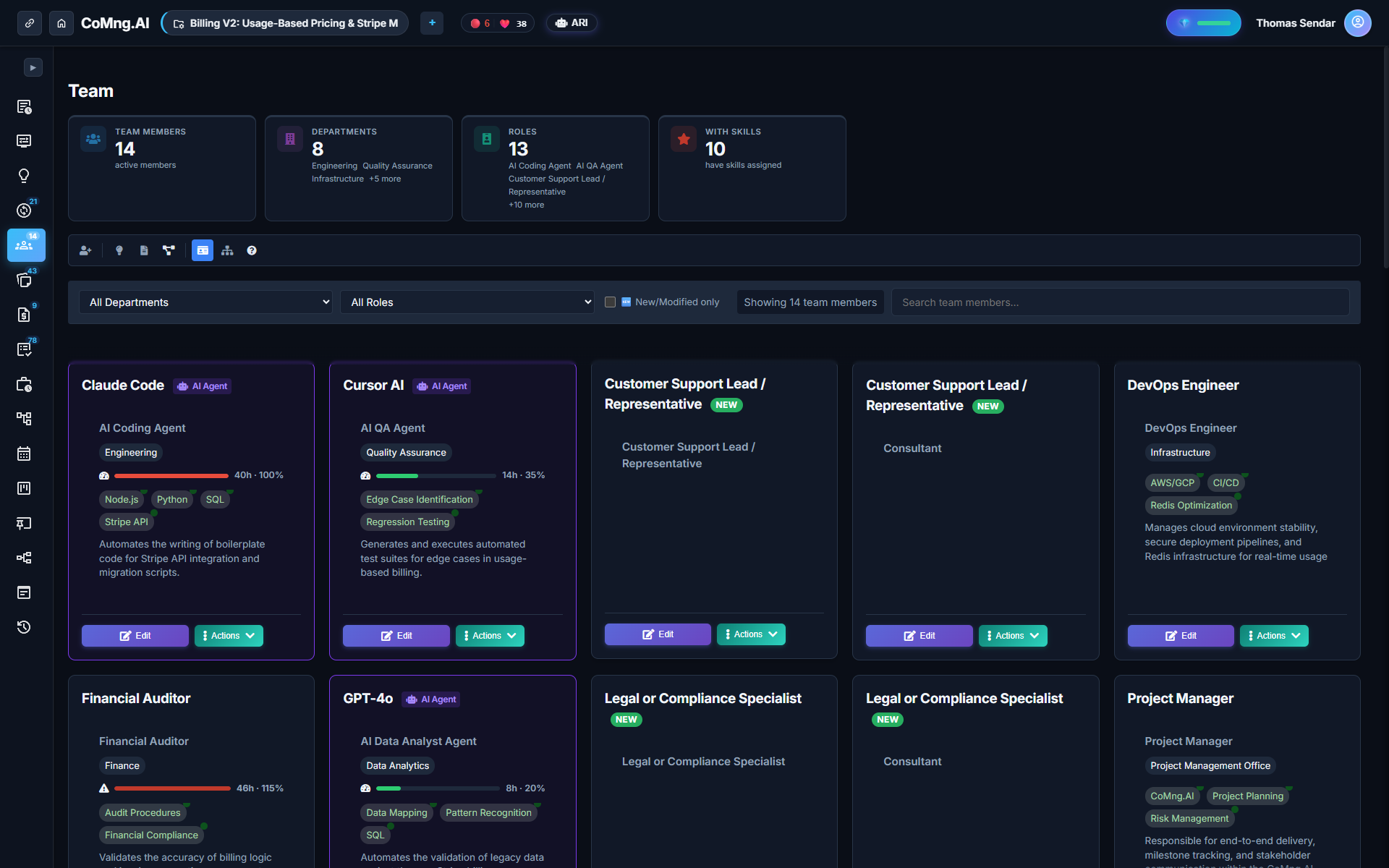Screen dimensions: 1389x868
Task: Open sidebar briefcase clock icon
Action: pos(24,384)
